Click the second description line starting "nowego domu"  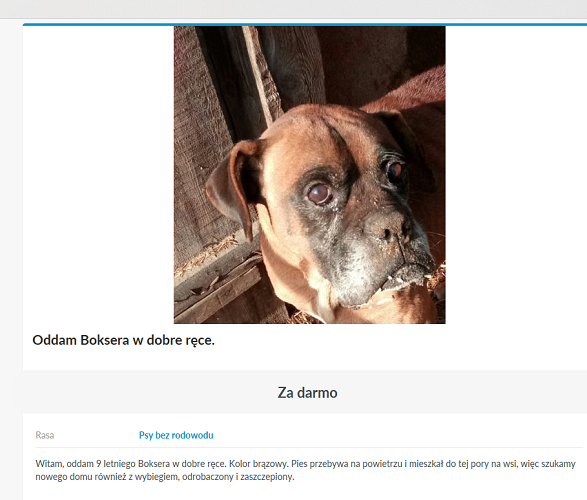coord(165,477)
